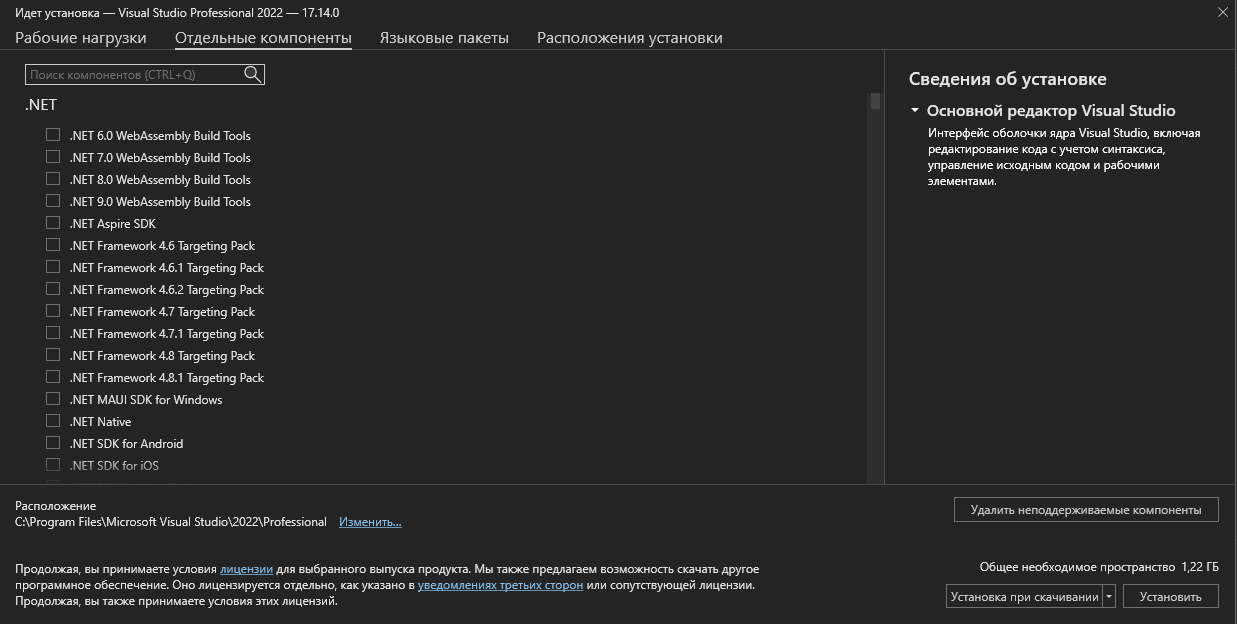The height and width of the screenshot is (624, 1237).
Task: Select .NET MAUI SDK for Windows checkbox
Action: 53,399
